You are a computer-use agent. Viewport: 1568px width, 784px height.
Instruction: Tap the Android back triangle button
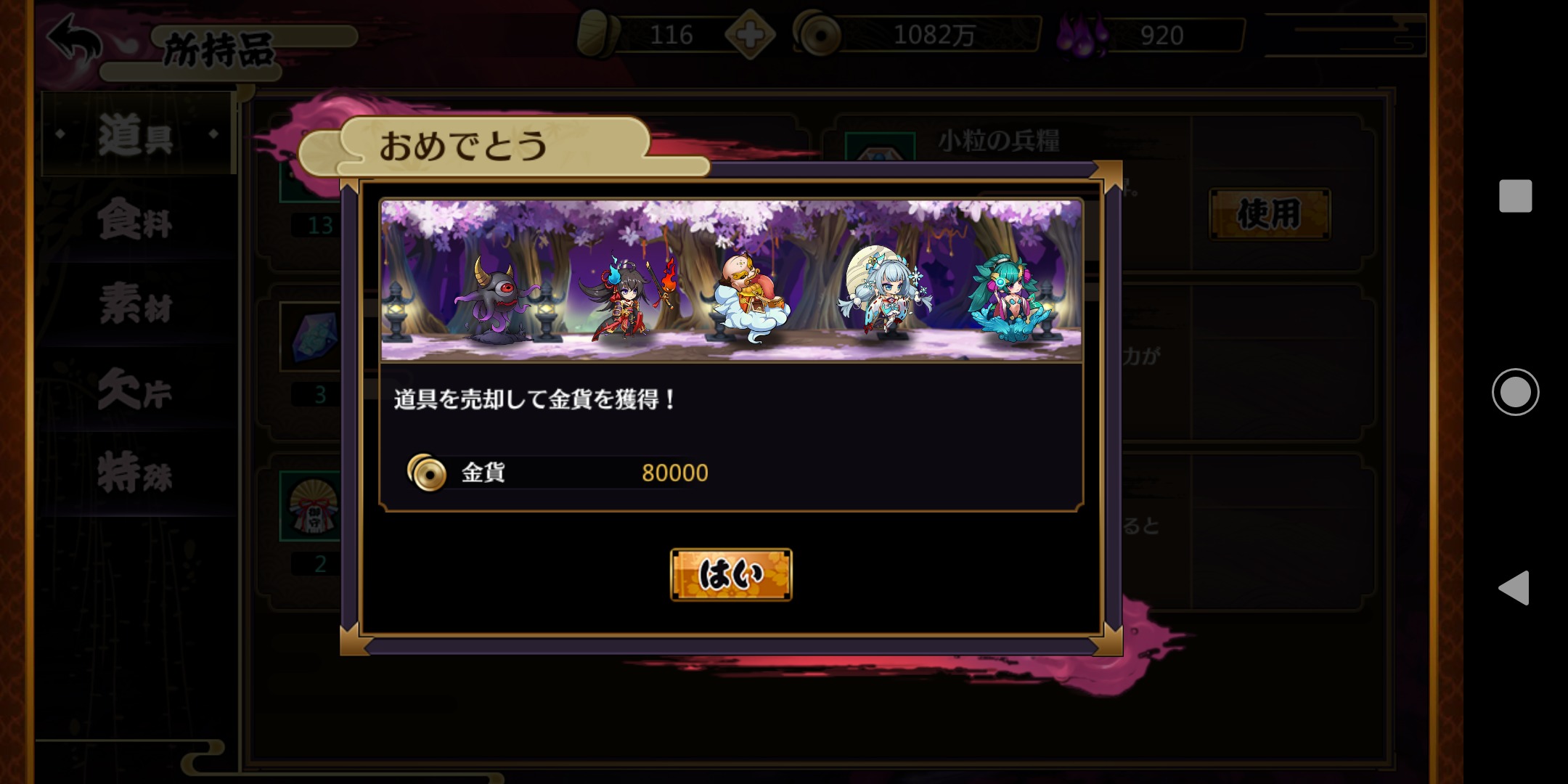tap(1514, 587)
